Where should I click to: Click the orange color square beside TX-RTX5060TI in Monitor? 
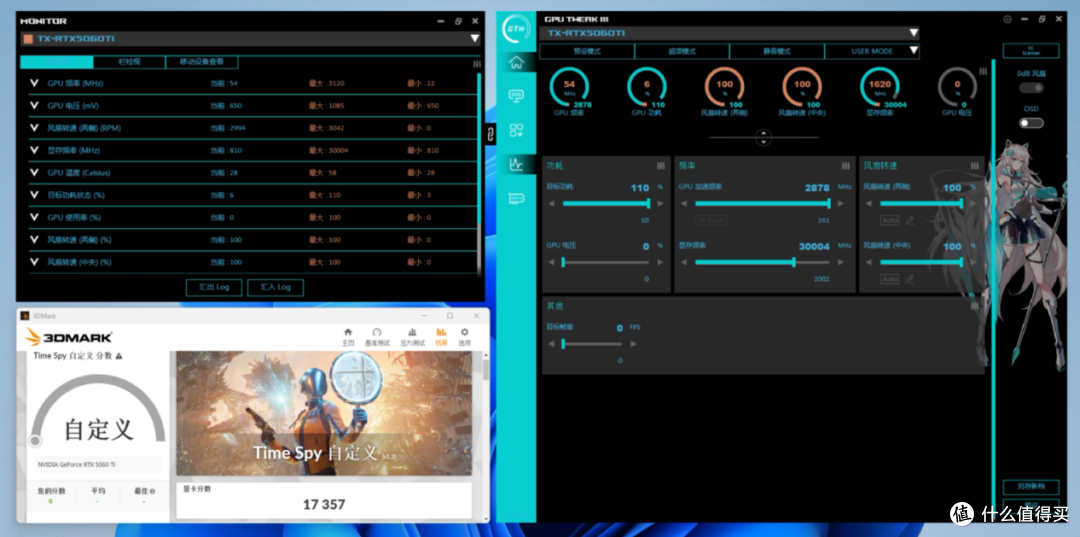28,39
